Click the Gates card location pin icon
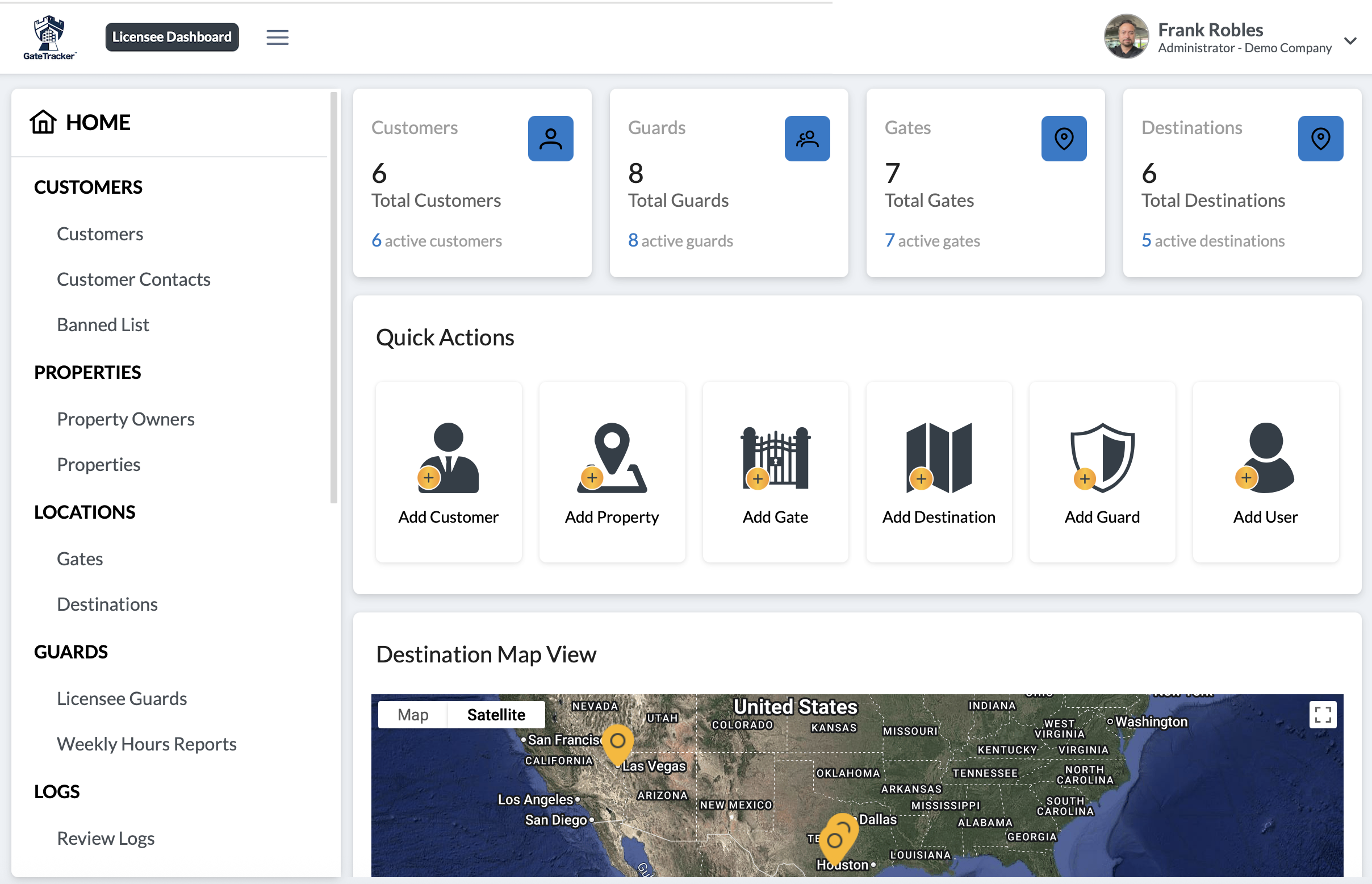The height and width of the screenshot is (884, 1372). (x=1063, y=137)
